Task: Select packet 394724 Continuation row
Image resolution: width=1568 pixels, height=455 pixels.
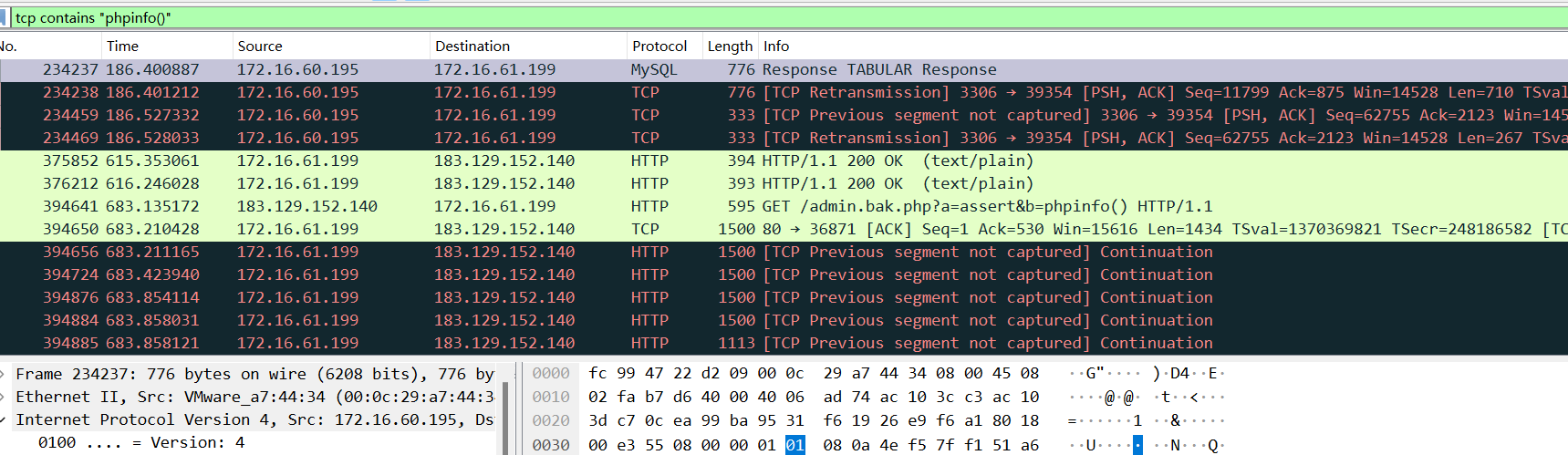Action: [784, 274]
